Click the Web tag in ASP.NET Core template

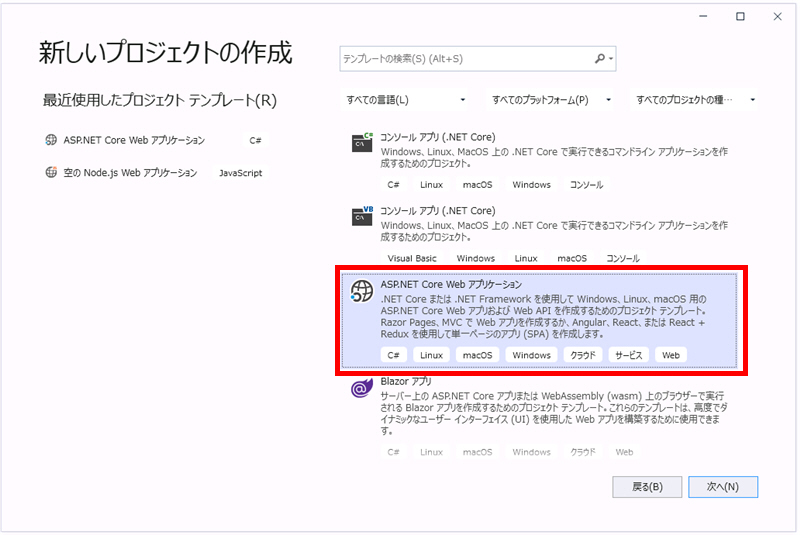pyautogui.click(x=671, y=355)
